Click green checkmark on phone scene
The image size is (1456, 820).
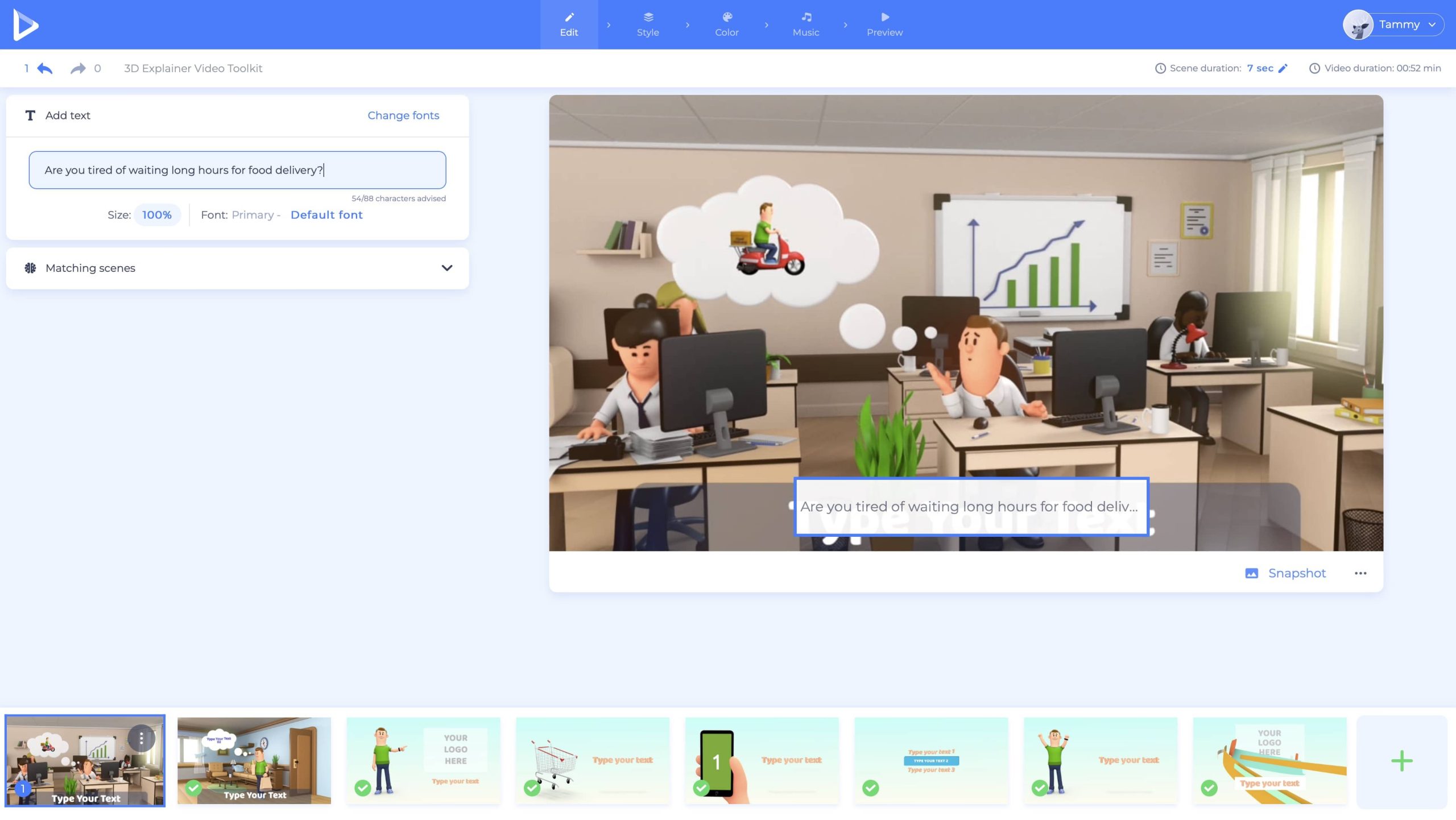point(701,788)
